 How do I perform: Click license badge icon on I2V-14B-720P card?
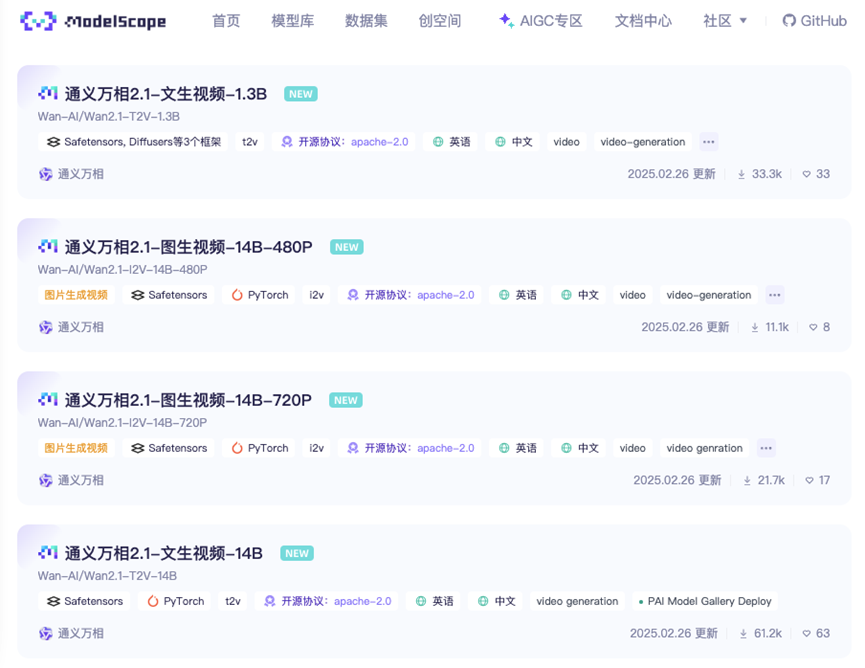tap(353, 448)
